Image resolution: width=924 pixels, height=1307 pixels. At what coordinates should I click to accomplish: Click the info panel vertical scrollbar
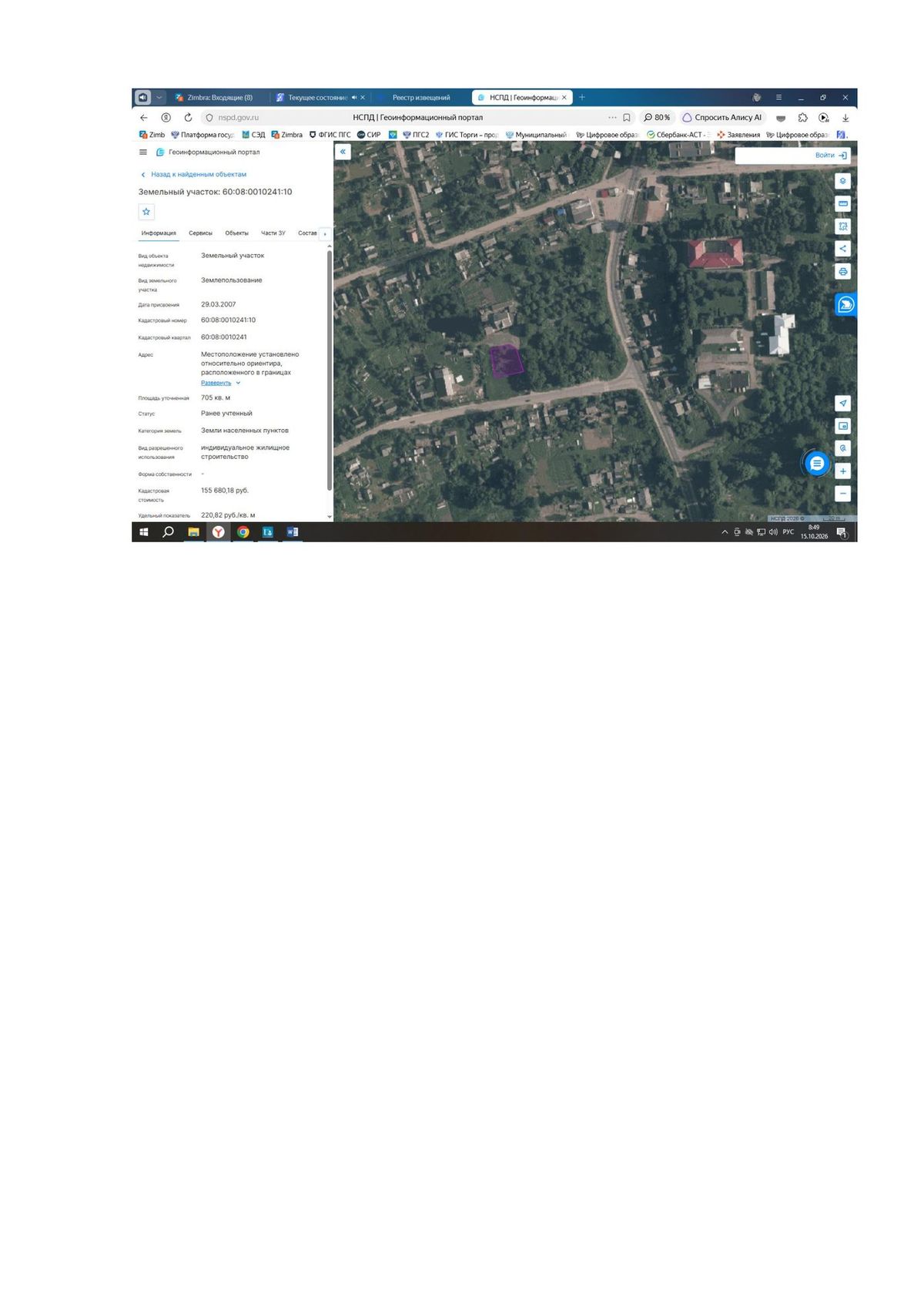tap(330, 370)
